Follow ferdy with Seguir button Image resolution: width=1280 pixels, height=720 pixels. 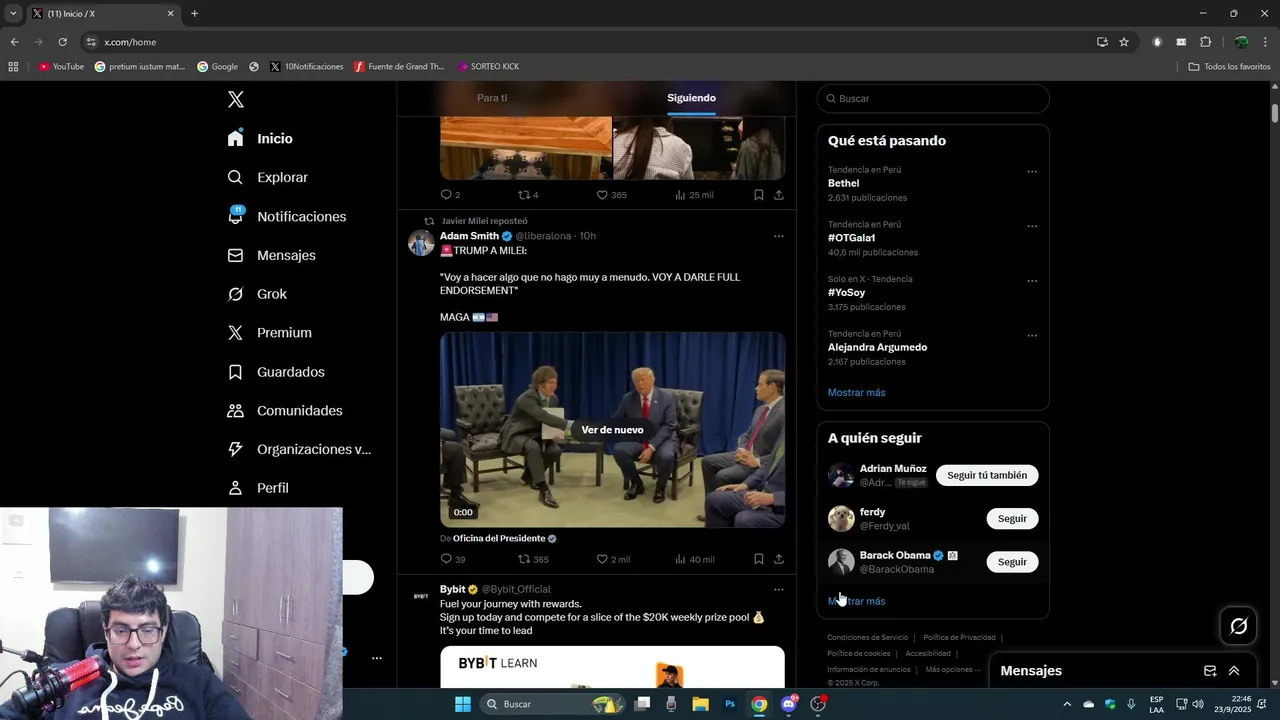[1012, 519]
